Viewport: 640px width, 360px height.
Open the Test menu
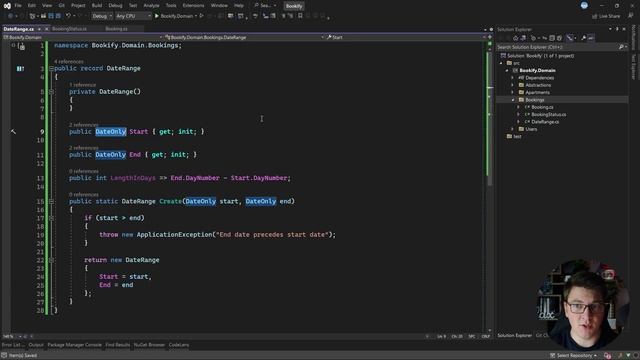133,6
